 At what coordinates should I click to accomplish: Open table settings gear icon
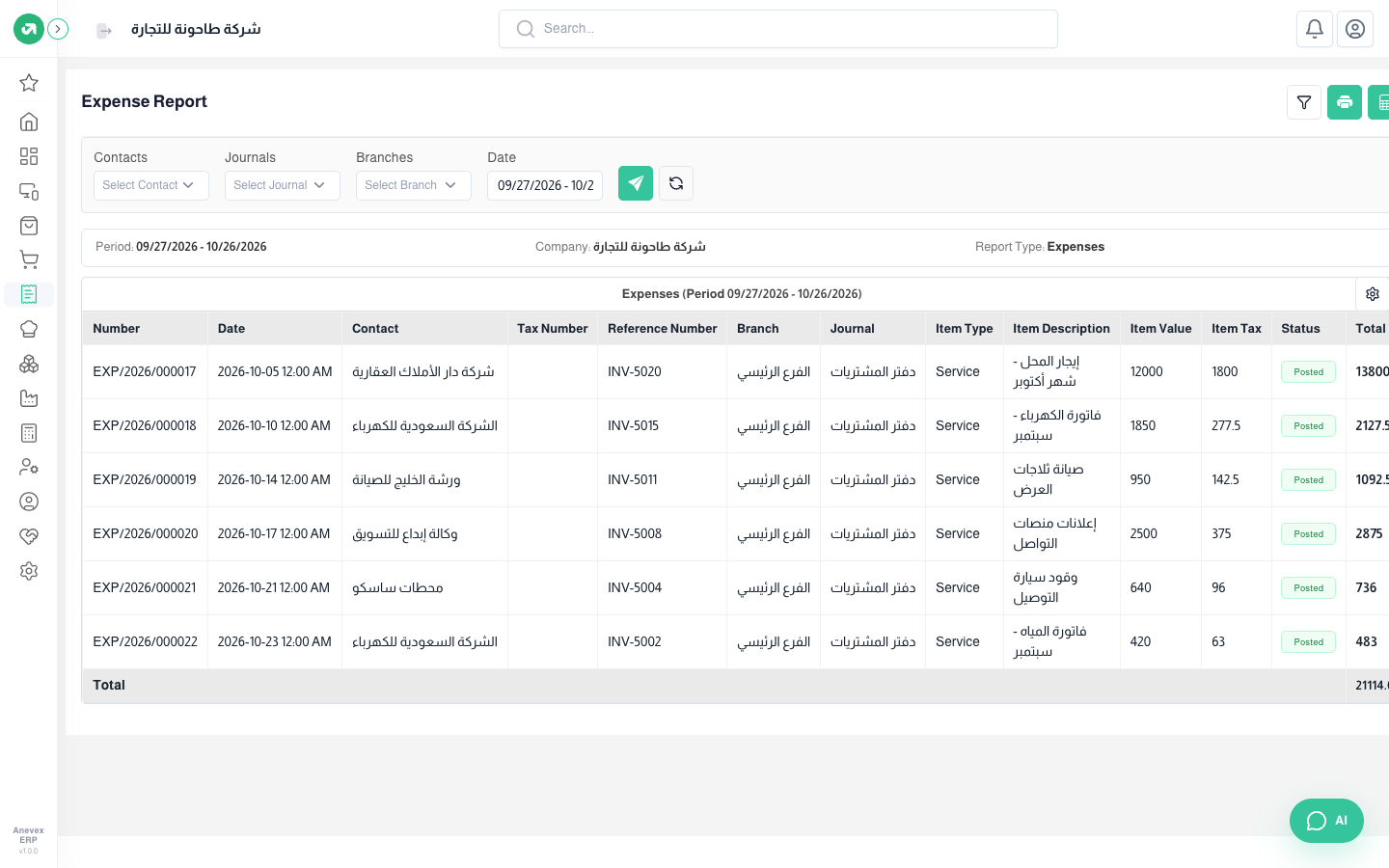[x=1373, y=294]
